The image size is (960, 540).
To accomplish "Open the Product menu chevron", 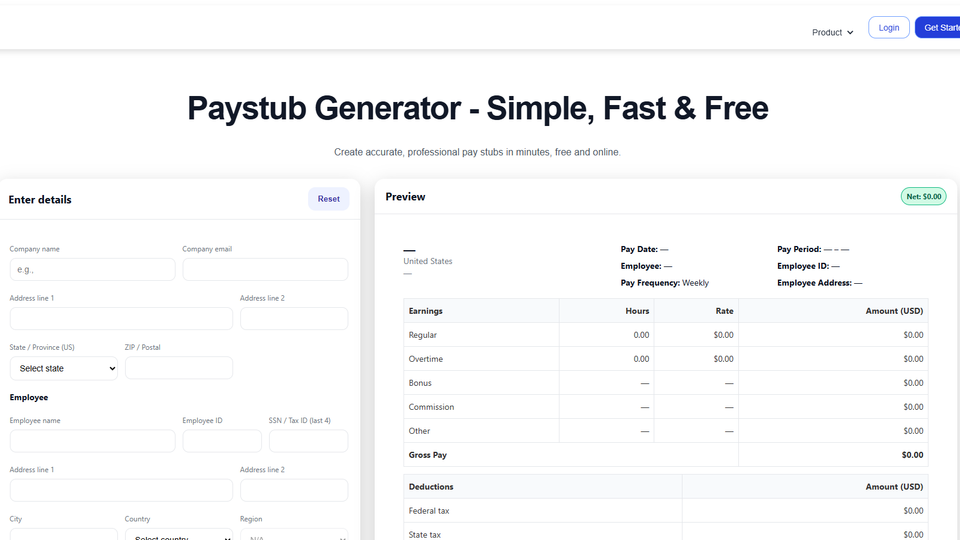I will (850, 32).
